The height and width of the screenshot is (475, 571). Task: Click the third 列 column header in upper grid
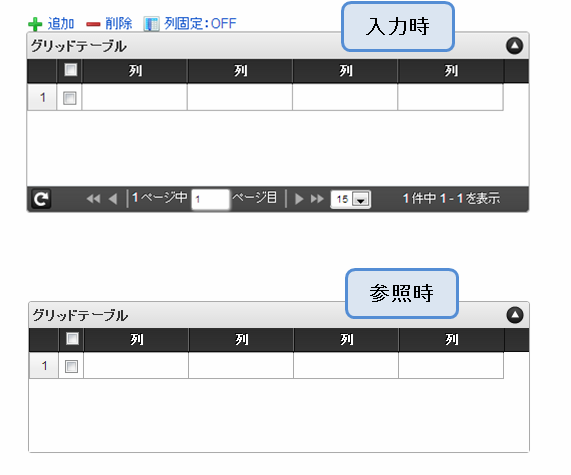(345, 71)
